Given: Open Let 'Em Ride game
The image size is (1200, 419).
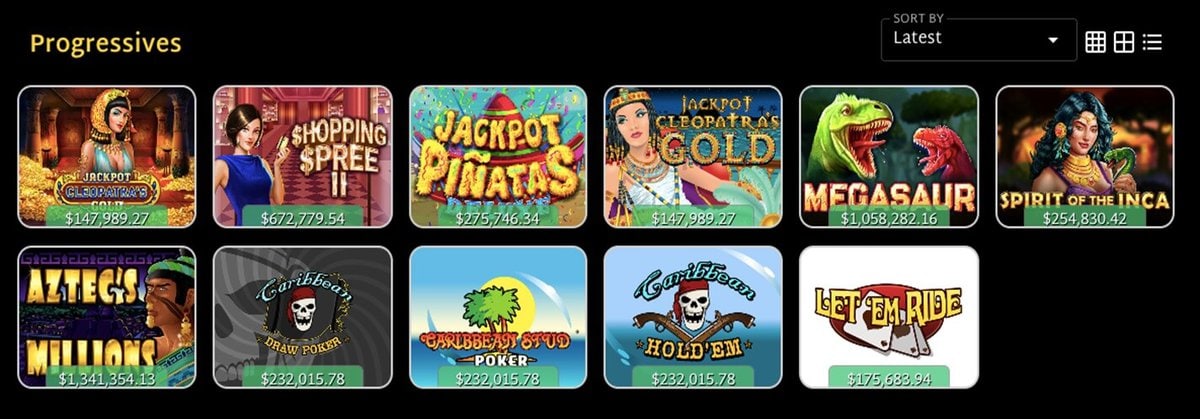Looking at the screenshot, I should [x=889, y=317].
